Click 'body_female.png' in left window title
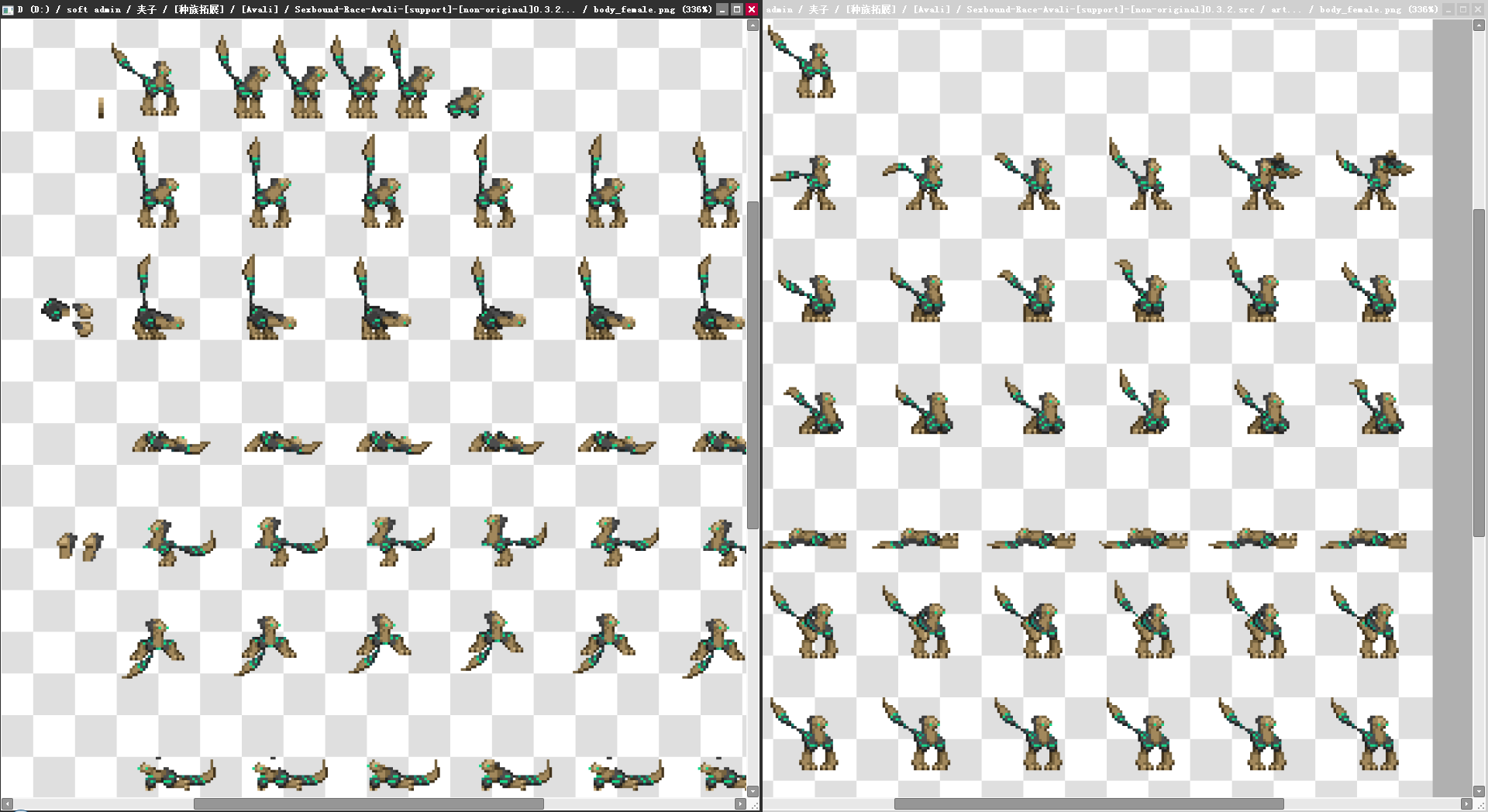Viewport: 1488px width, 812px height. pyautogui.click(x=634, y=9)
